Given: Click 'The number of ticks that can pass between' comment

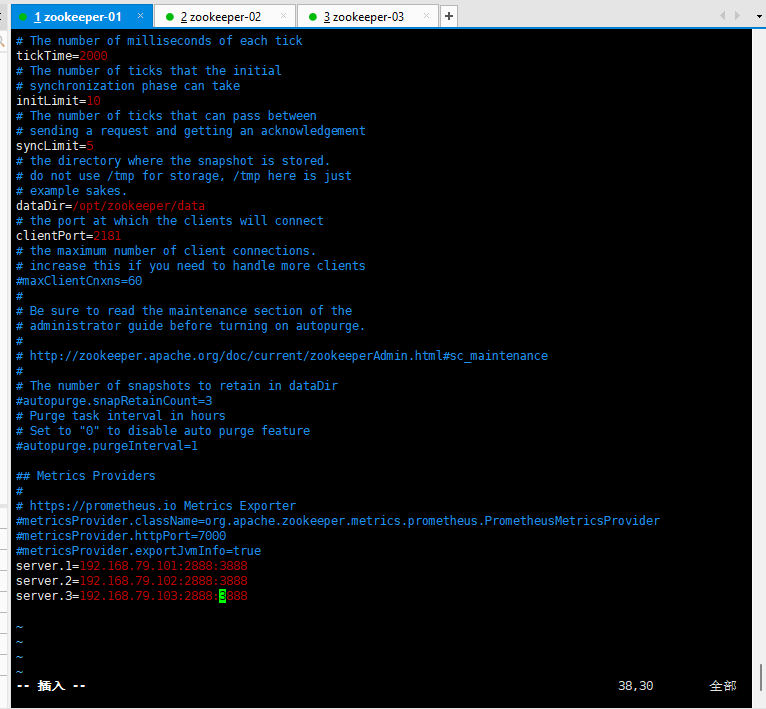Looking at the screenshot, I should coord(166,116).
